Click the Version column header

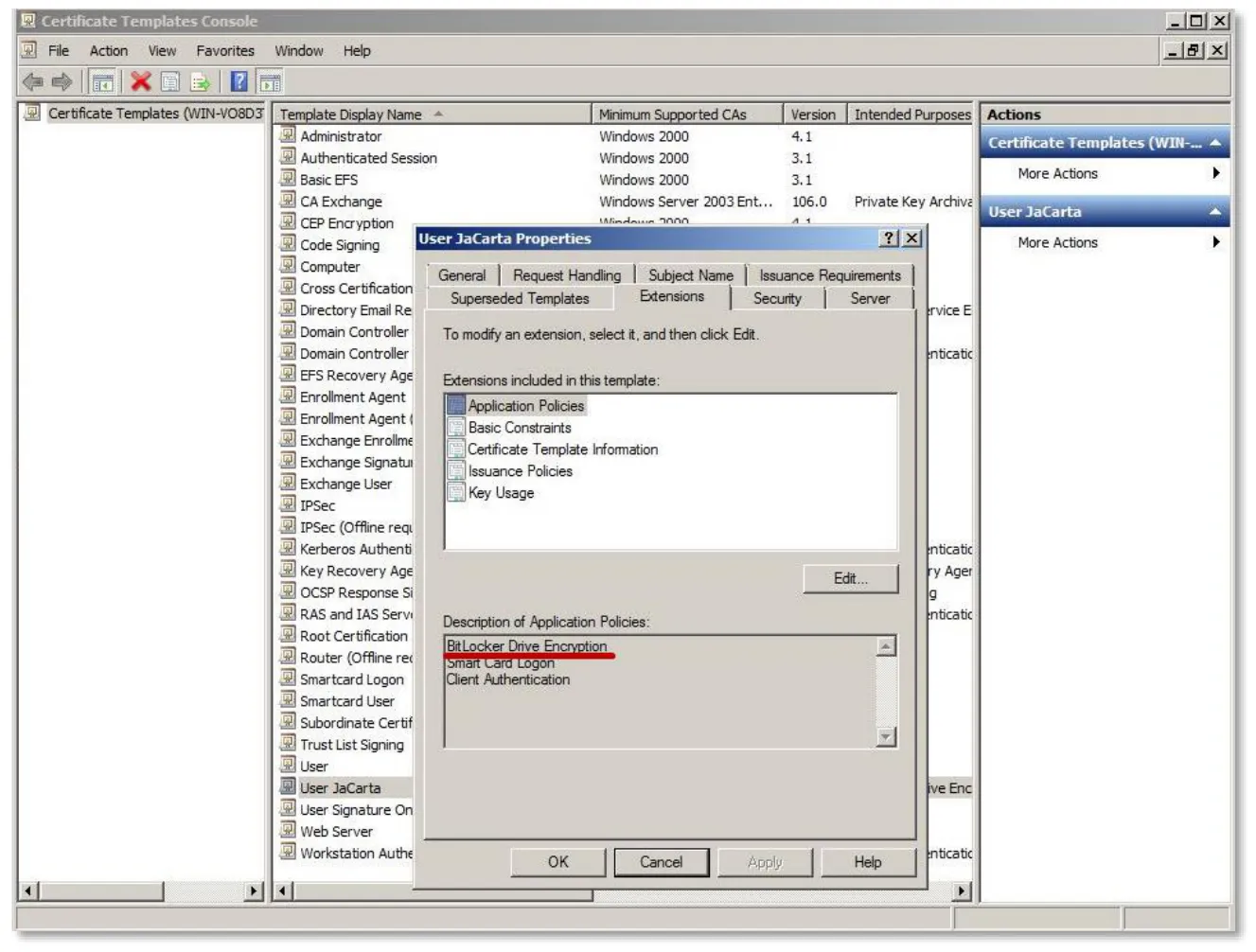(814, 115)
